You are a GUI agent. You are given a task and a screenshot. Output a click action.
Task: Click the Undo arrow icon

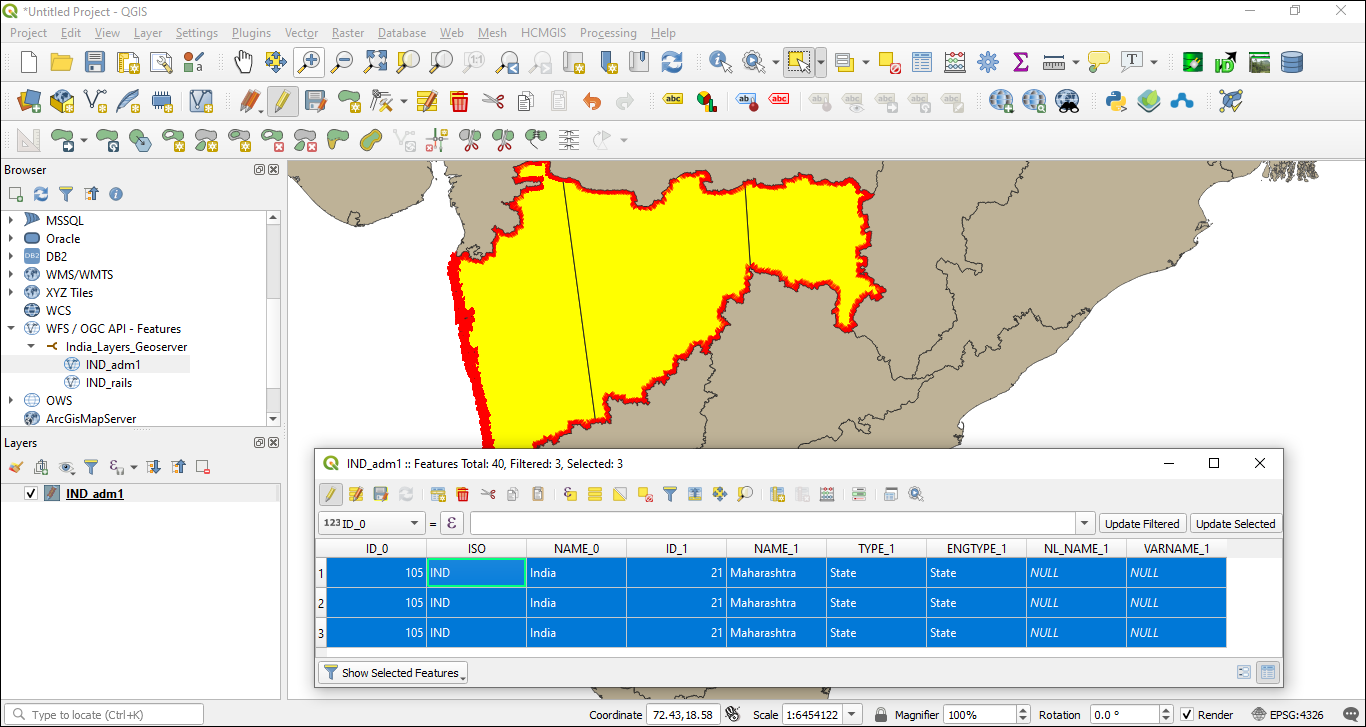tap(592, 101)
